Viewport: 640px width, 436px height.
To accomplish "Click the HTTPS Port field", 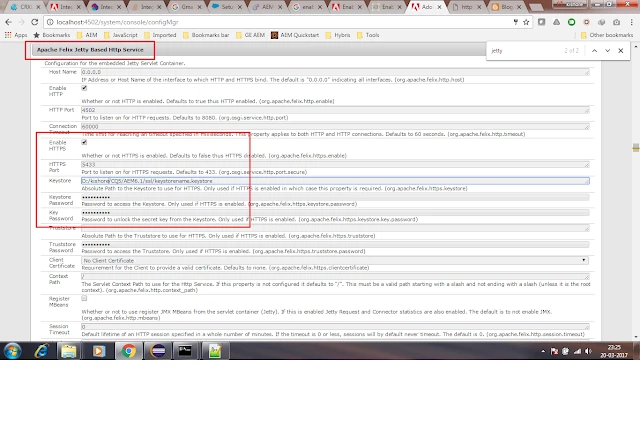I will pyautogui.click(x=335, y=164).
